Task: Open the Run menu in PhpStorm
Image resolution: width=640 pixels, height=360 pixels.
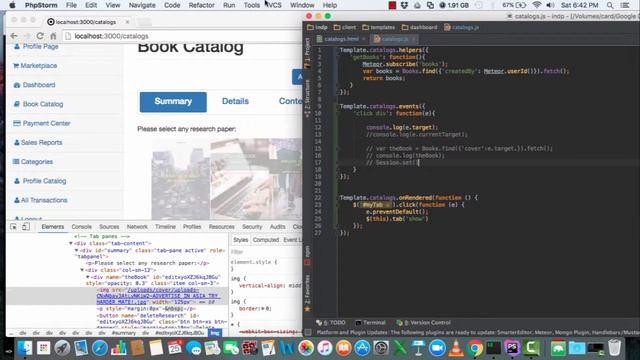Action: [229, 5]
